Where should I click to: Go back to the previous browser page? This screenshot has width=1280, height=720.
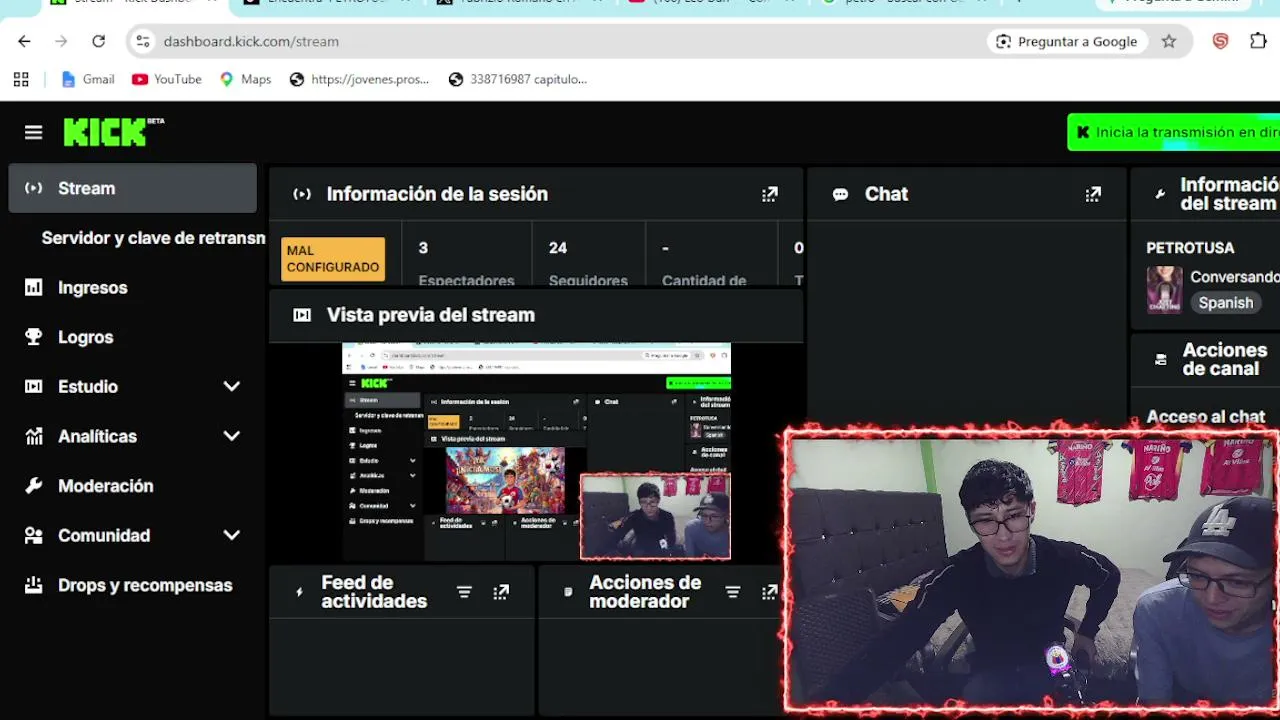point(24,41)
